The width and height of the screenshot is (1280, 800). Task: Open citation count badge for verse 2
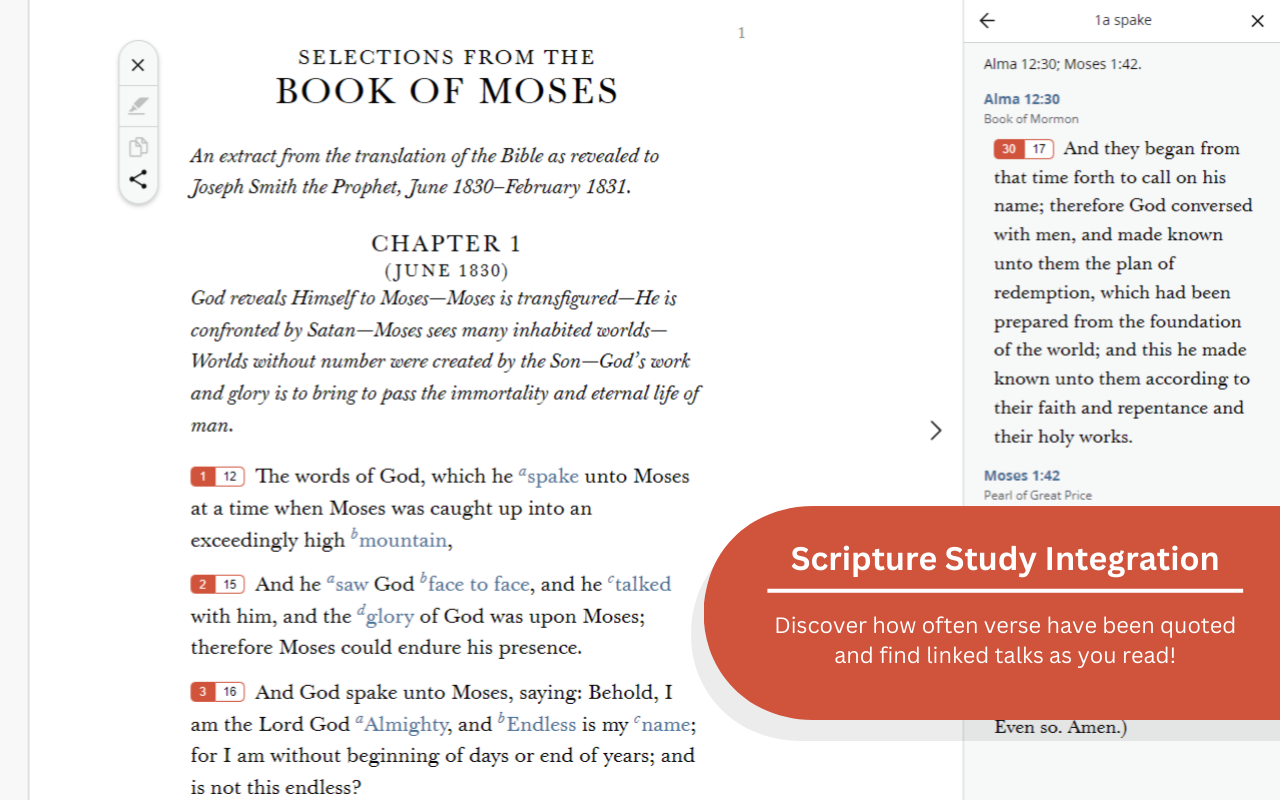(x=218, y=584)
